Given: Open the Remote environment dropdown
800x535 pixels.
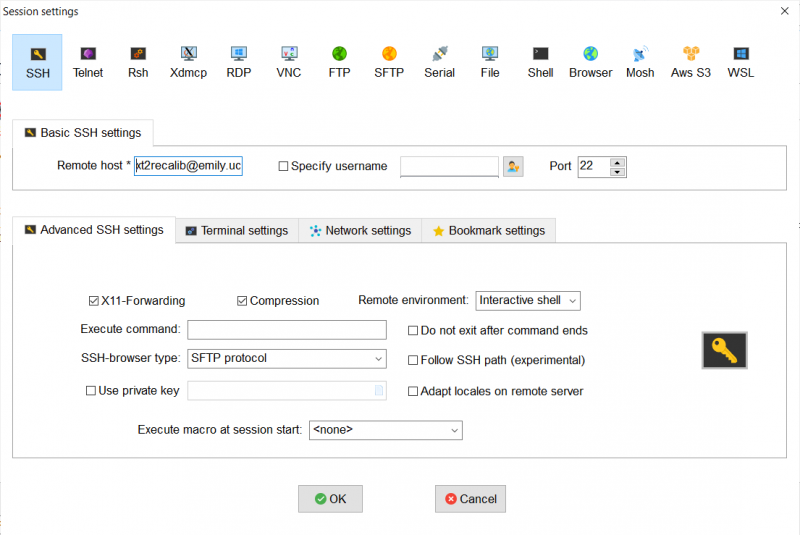Looking at the screenshot, I should click(528, 300).
